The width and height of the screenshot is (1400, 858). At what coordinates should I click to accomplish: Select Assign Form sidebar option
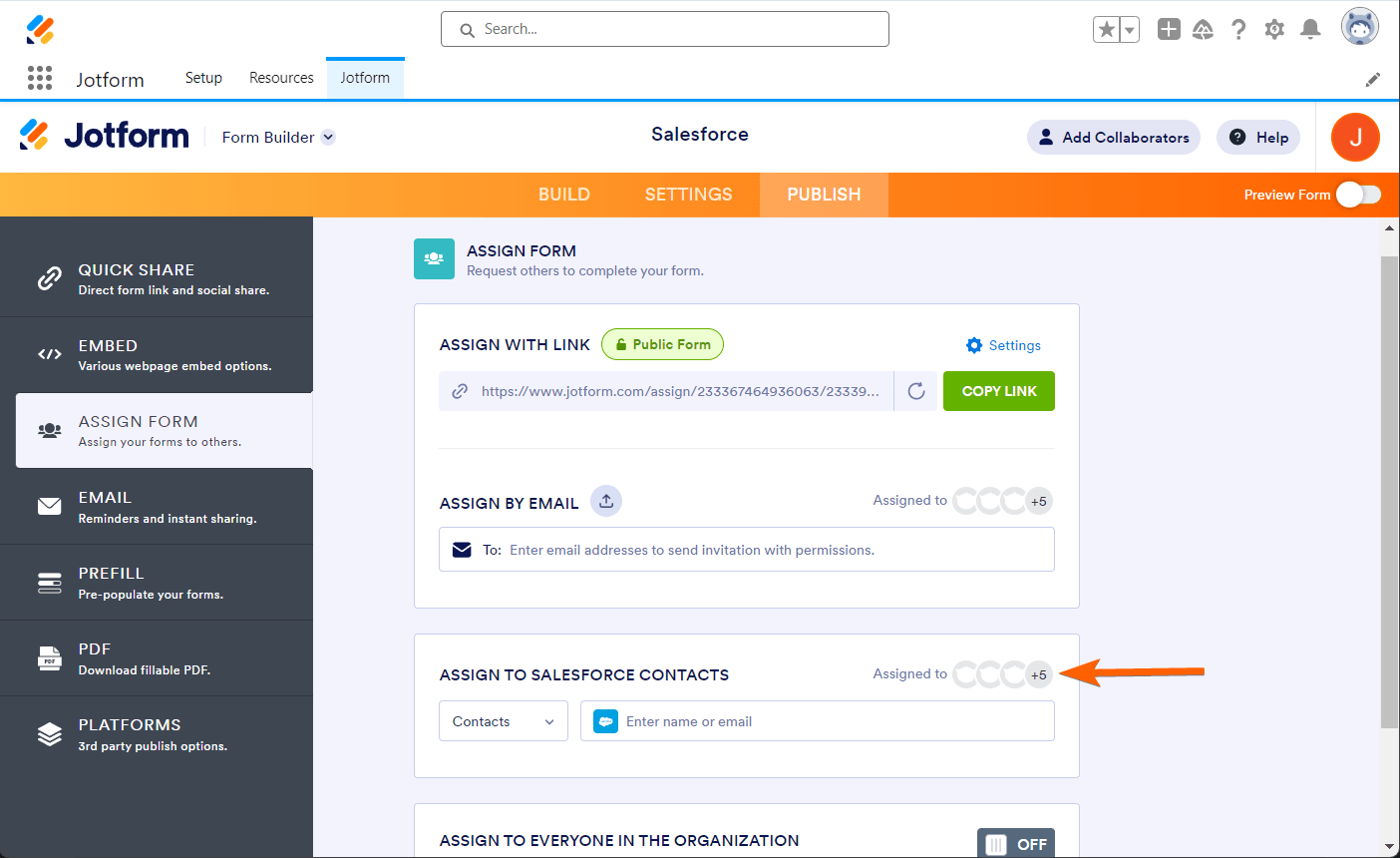pos(165,431)
